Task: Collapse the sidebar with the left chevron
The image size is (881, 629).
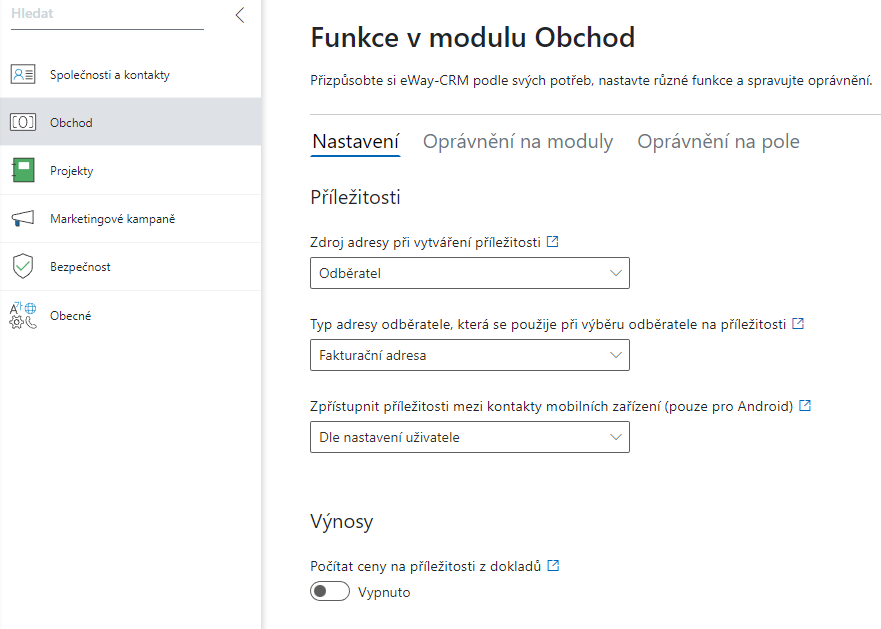Action: tap(240, 15)
